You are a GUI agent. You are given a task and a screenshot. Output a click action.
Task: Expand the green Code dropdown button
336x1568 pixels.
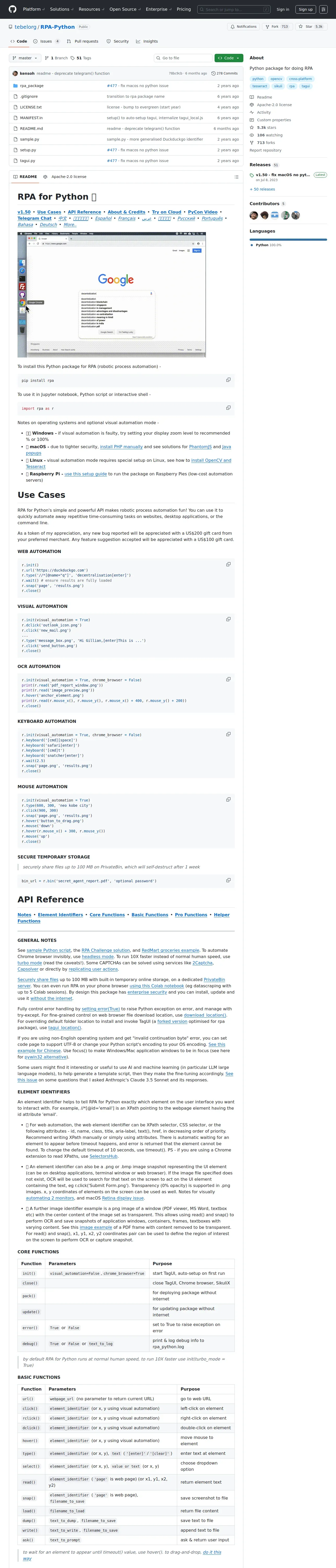click(x=229, y=58)
